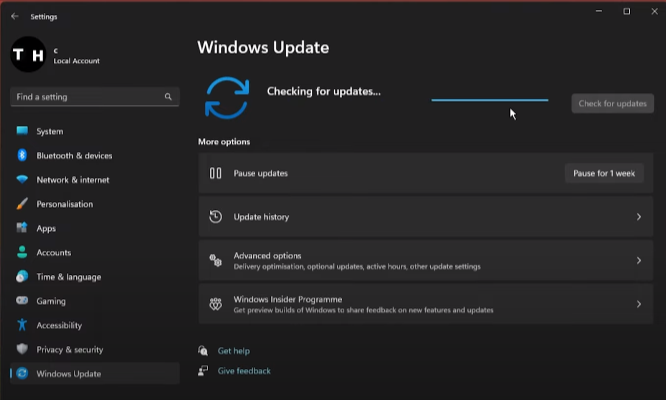Viewport: 666px width, 400px height.
Task: Click the Bluetooth icon in sidebar
Action: click(x=22, y=155)
